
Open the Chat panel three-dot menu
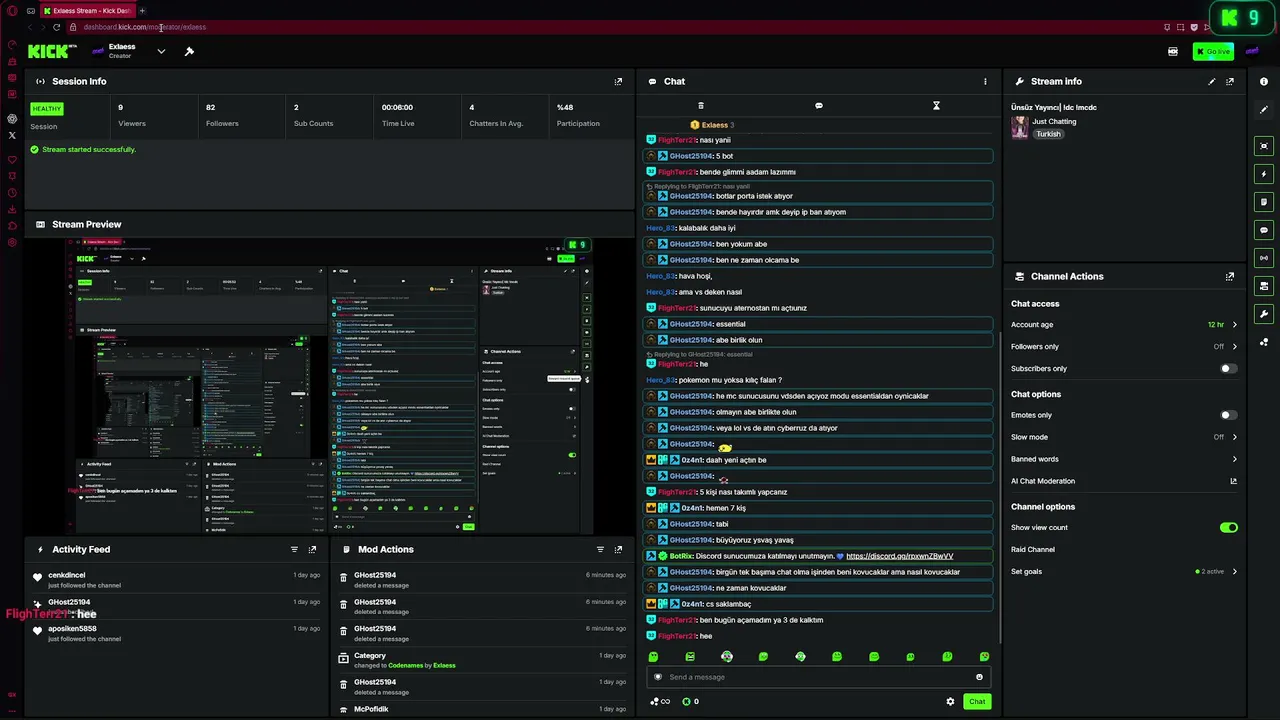coord(985,81)
